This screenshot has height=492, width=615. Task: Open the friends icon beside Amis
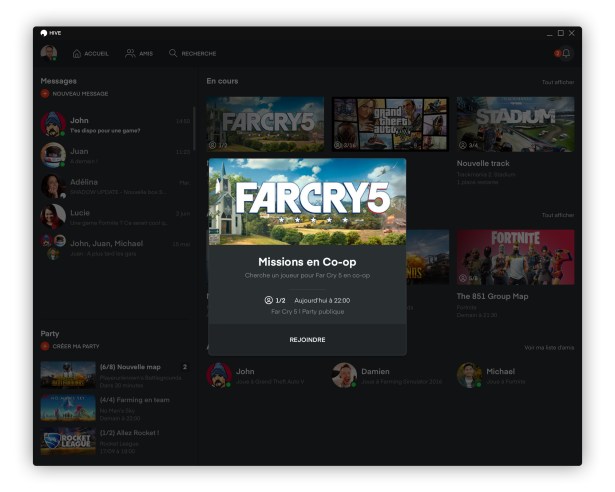(130, 53)
